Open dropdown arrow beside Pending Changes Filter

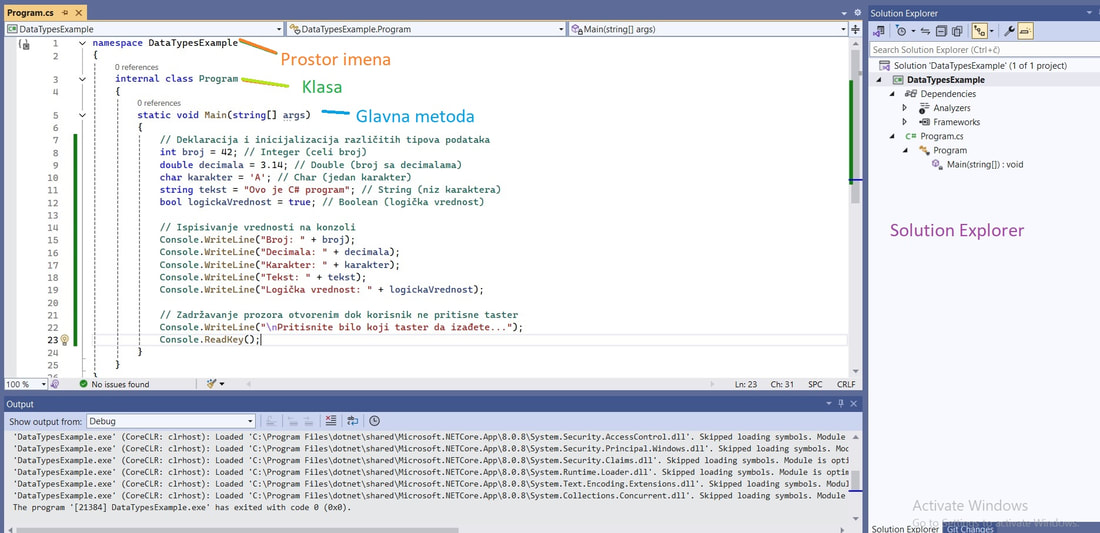coord(913,32)
